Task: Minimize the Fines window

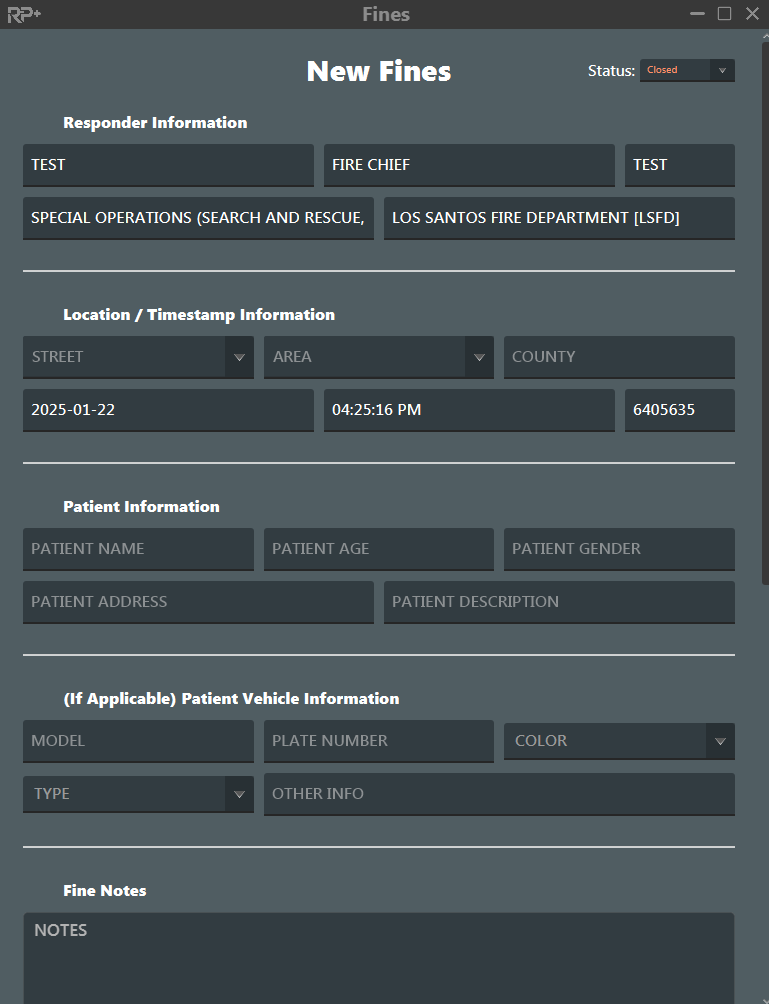Action: point(697,14)
